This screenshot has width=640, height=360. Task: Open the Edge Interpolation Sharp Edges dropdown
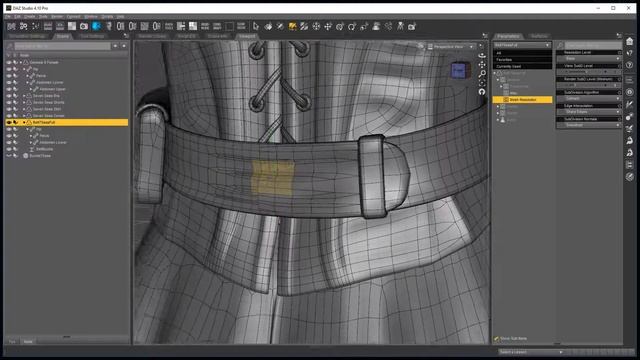point(589,112)
